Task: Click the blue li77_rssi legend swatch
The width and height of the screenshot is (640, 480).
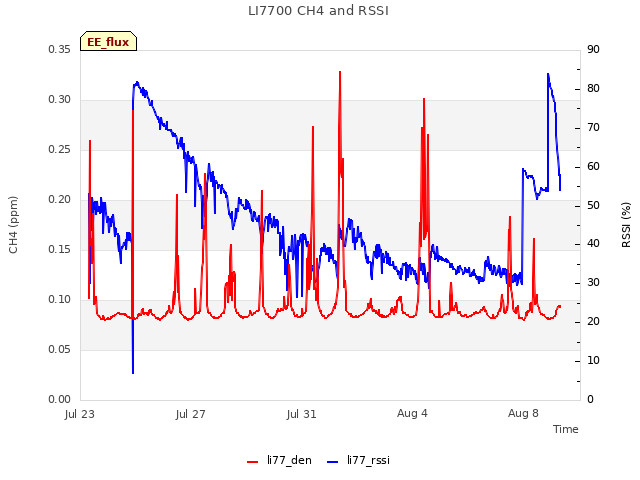Action: point(333,462)
